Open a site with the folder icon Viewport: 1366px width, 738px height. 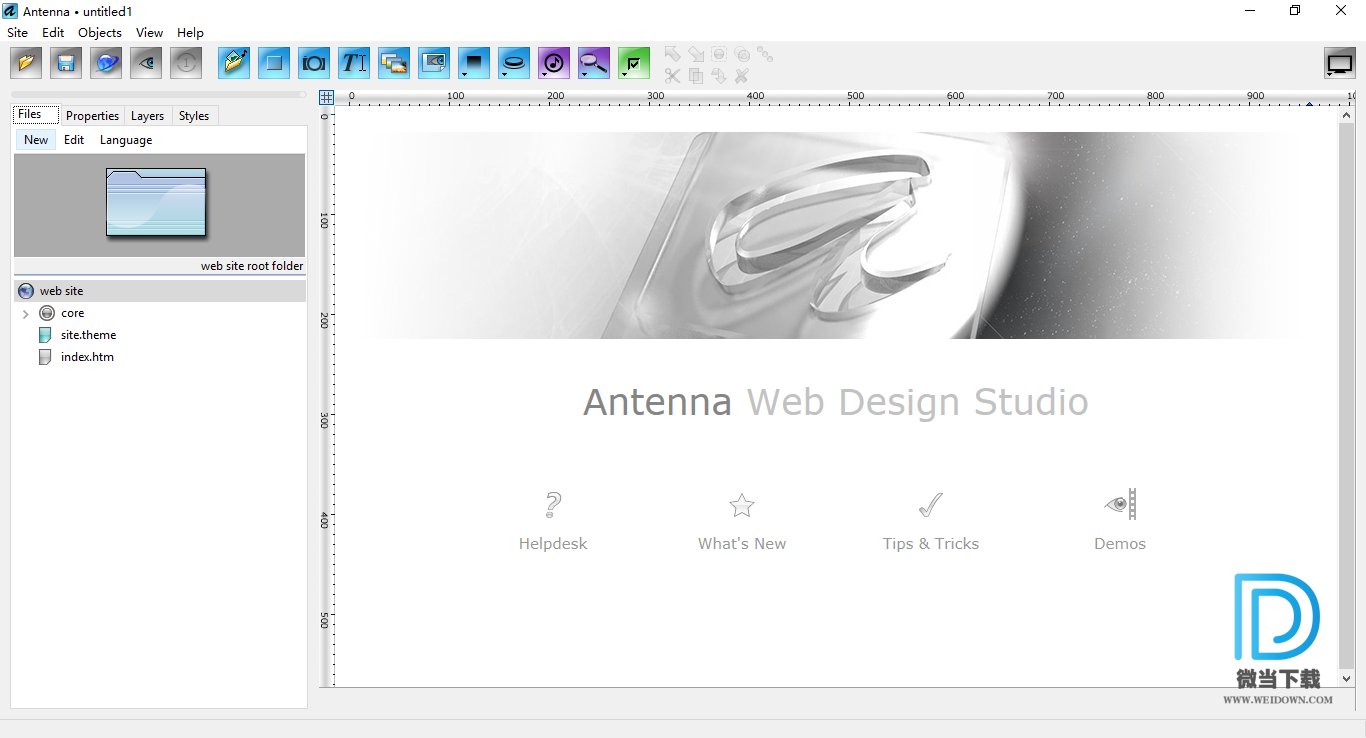(x=26, y=63)
